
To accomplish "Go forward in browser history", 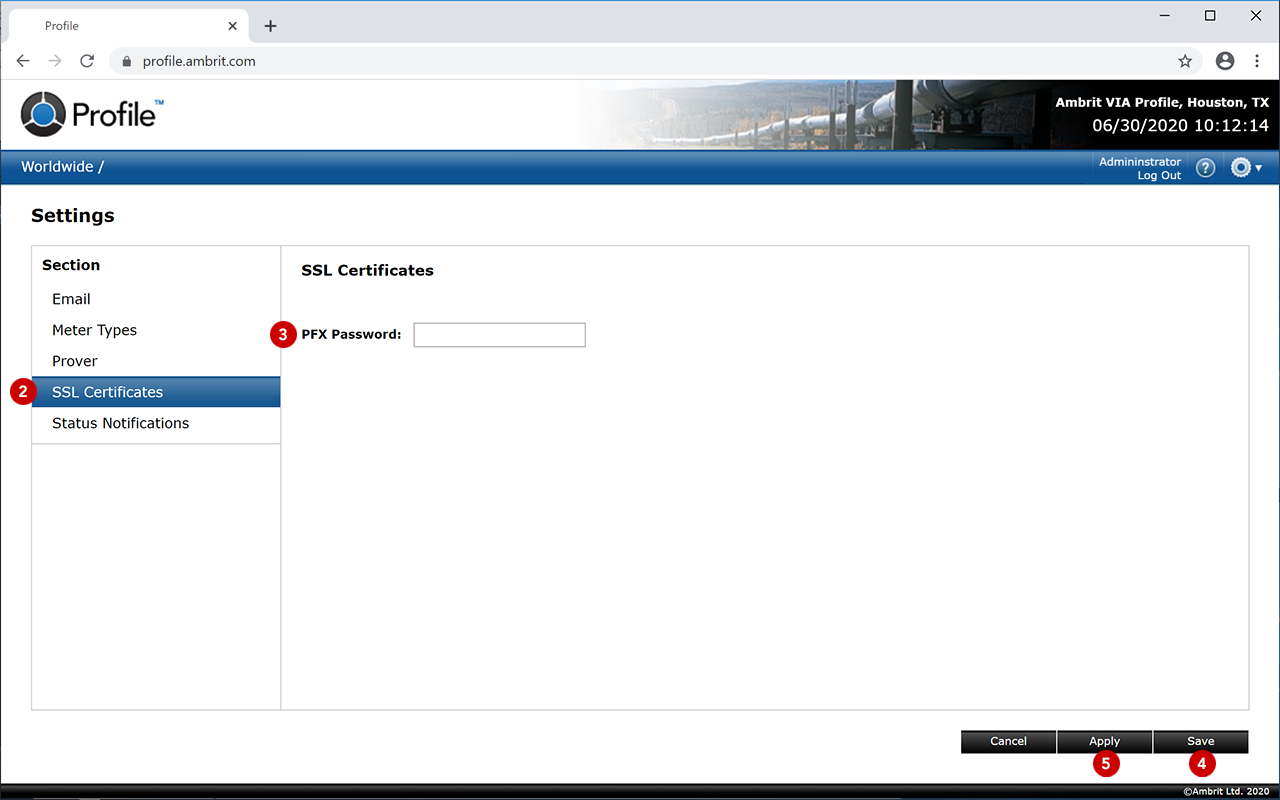I will (55, 61).
